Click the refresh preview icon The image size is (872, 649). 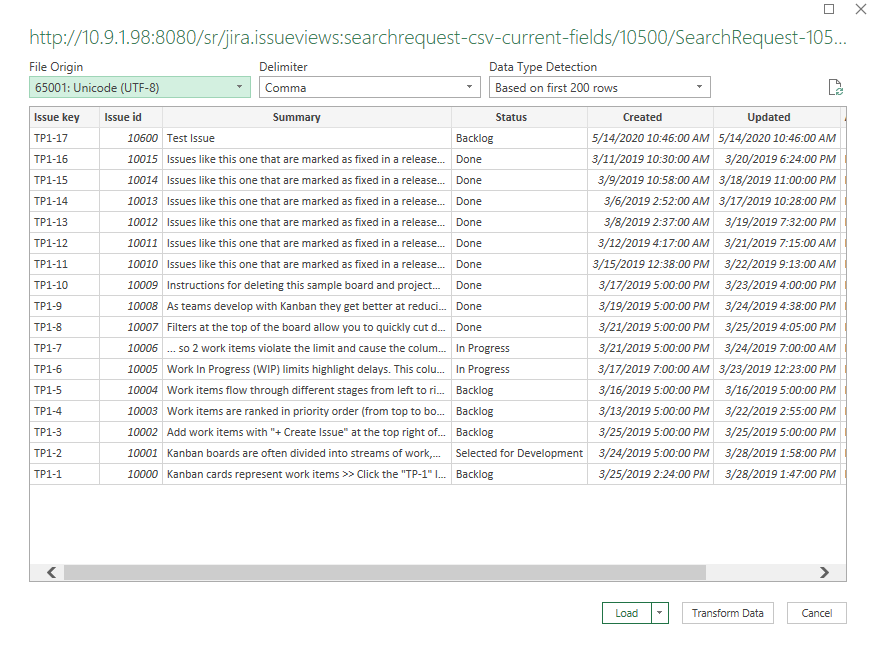click(x=835, y=88)
